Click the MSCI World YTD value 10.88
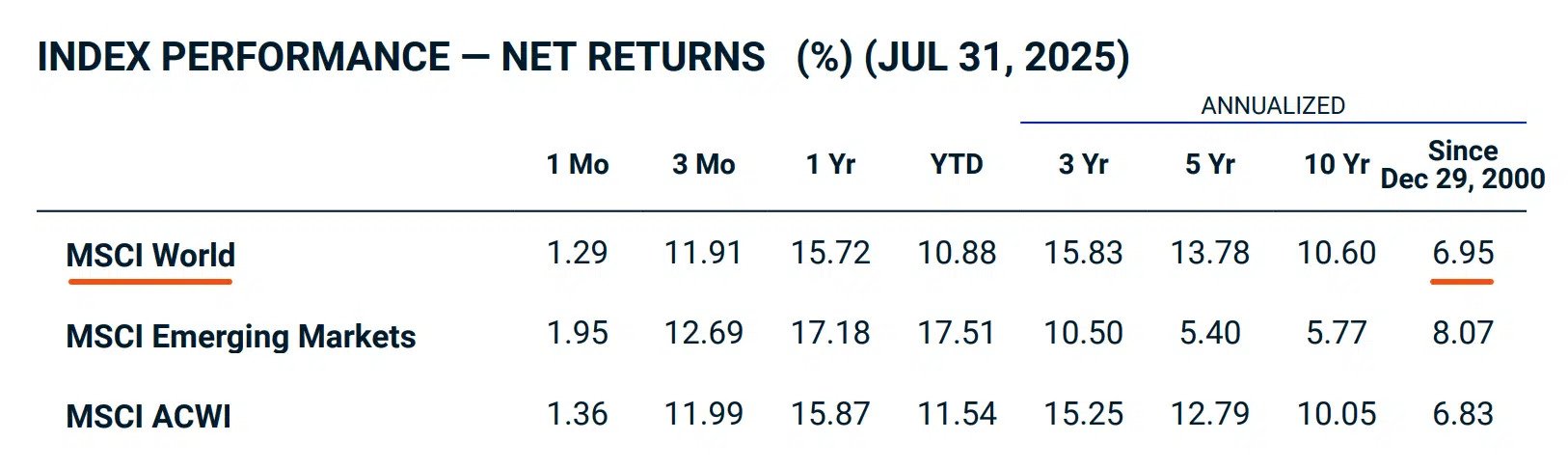 [x=957, y=254]
